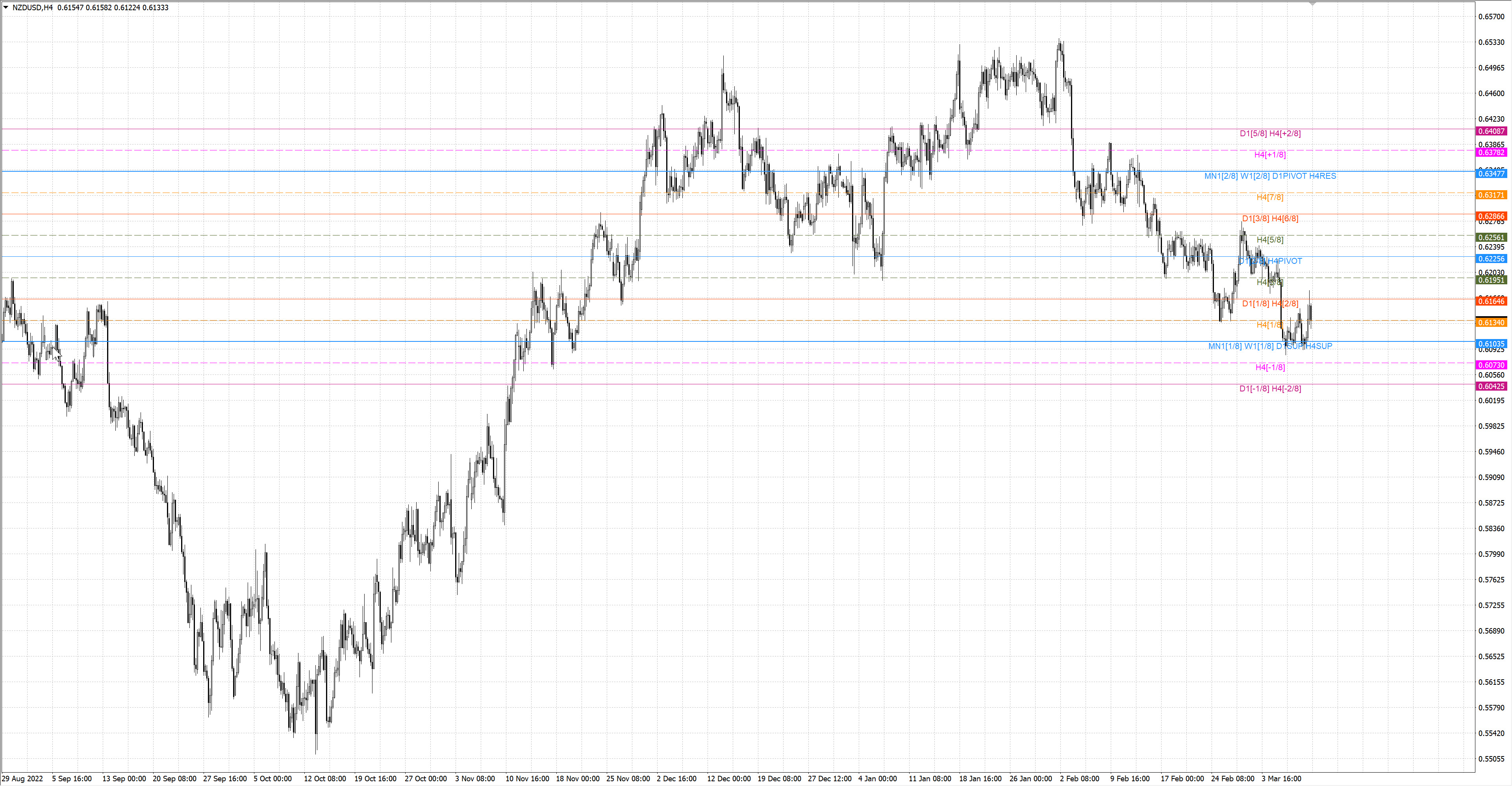The height and width of the screenshot is (786, 1512).
Task: Click the '3 Mar 16:00' time axis label
Action: [1281, 779]
